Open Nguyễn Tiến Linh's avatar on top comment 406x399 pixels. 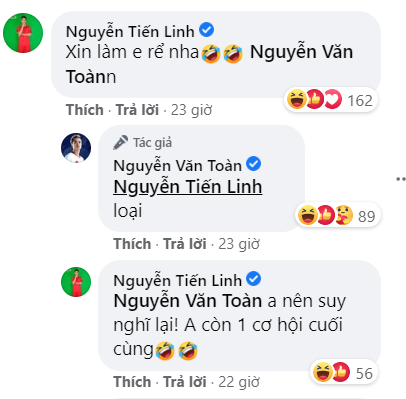pyautogui.click(x=23, y=33)
